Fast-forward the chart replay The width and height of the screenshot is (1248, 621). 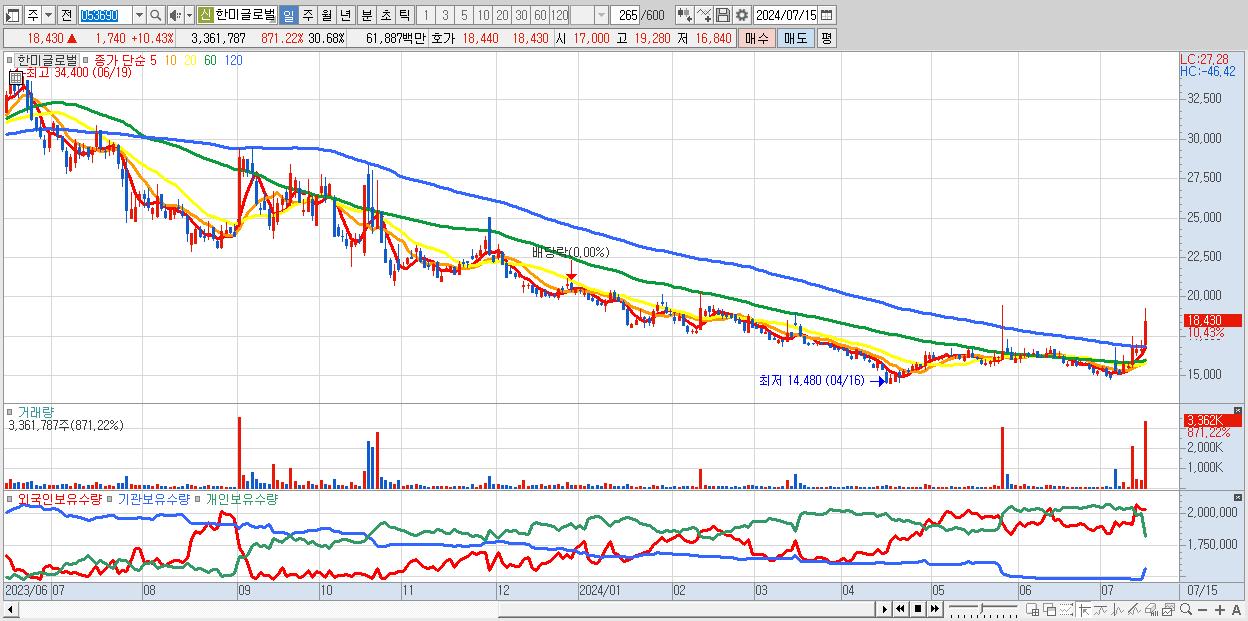[934, 609]
